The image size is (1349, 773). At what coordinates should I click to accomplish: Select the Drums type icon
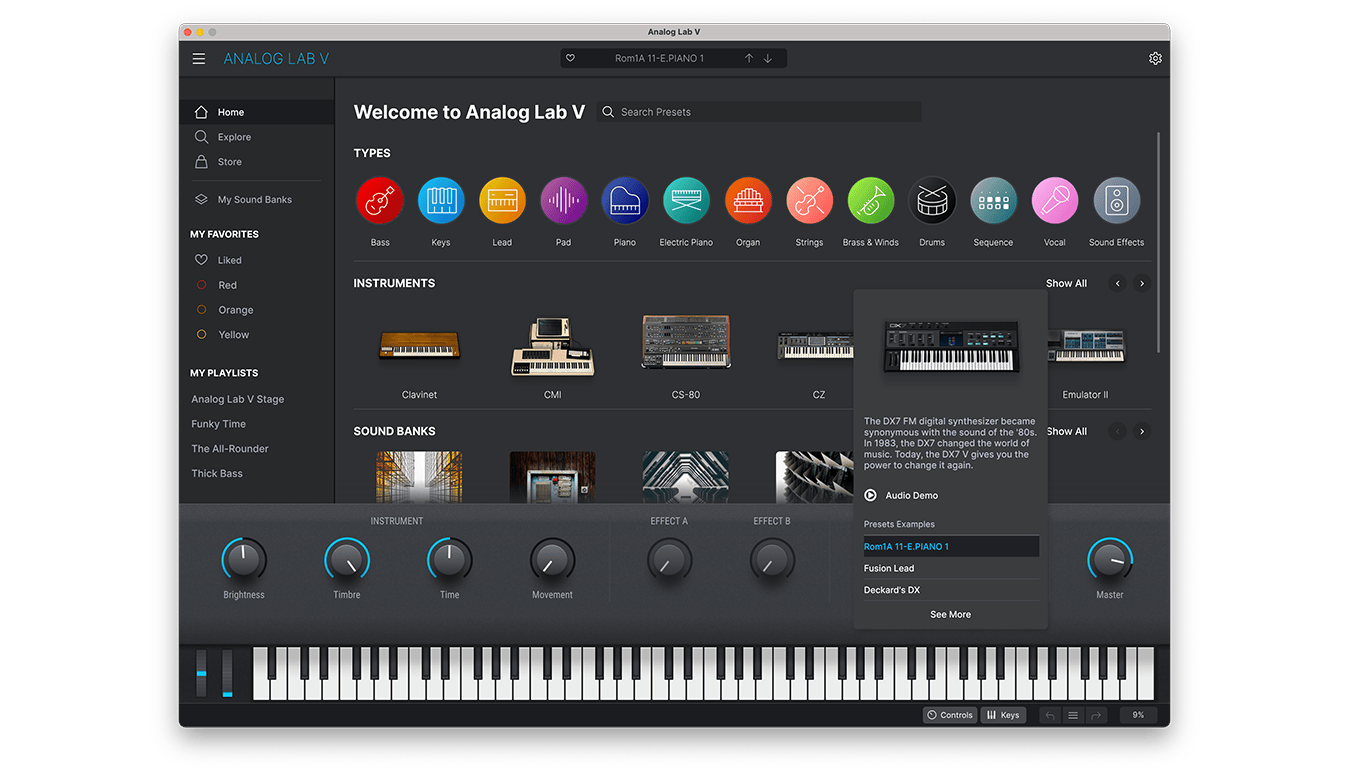(932, 199)
